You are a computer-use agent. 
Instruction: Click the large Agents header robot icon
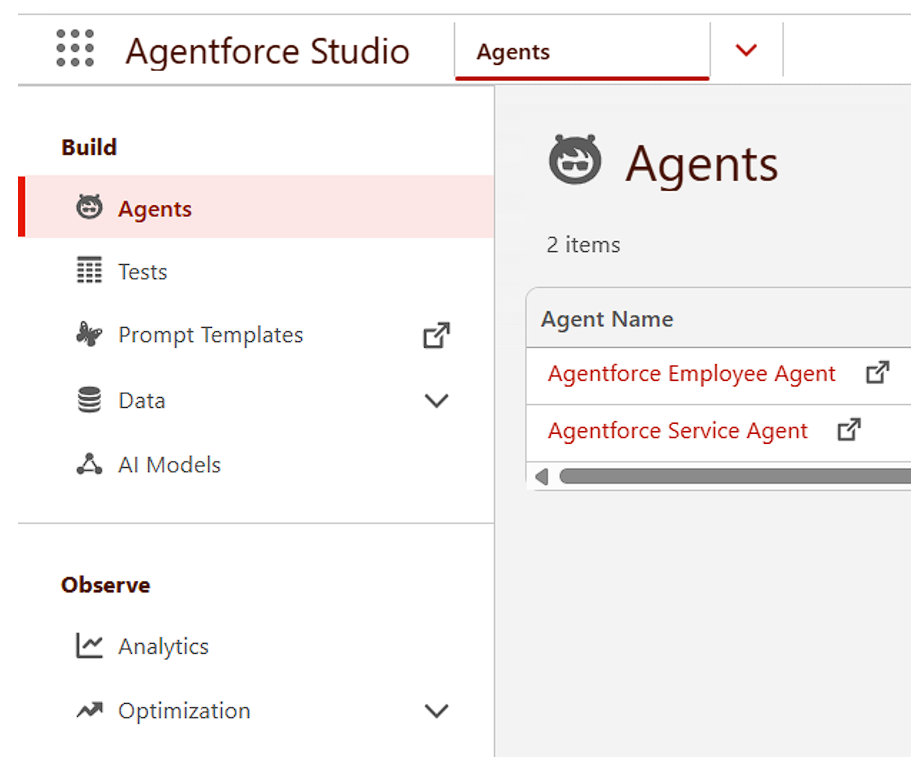click(575, 159)
